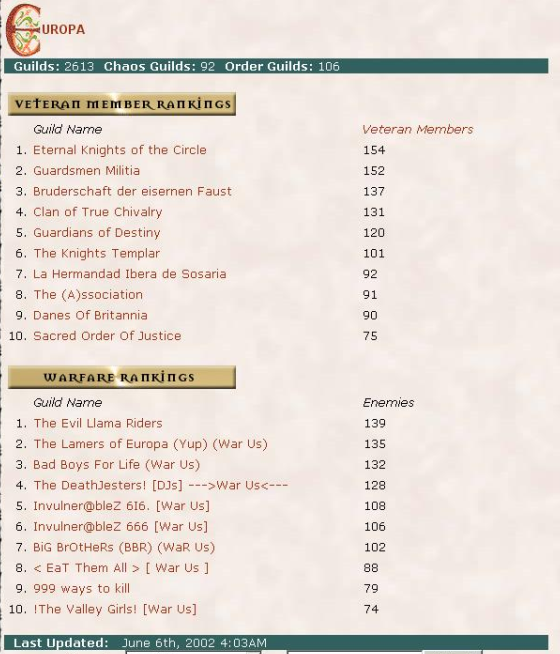
Task: Visit the Clan of True Chivalry page
Action: 98,212
